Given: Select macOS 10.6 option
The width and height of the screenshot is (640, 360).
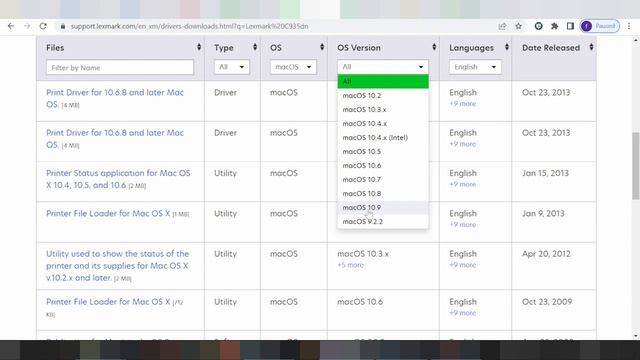Looking at the screenshot, I should [x=383, y=165].
